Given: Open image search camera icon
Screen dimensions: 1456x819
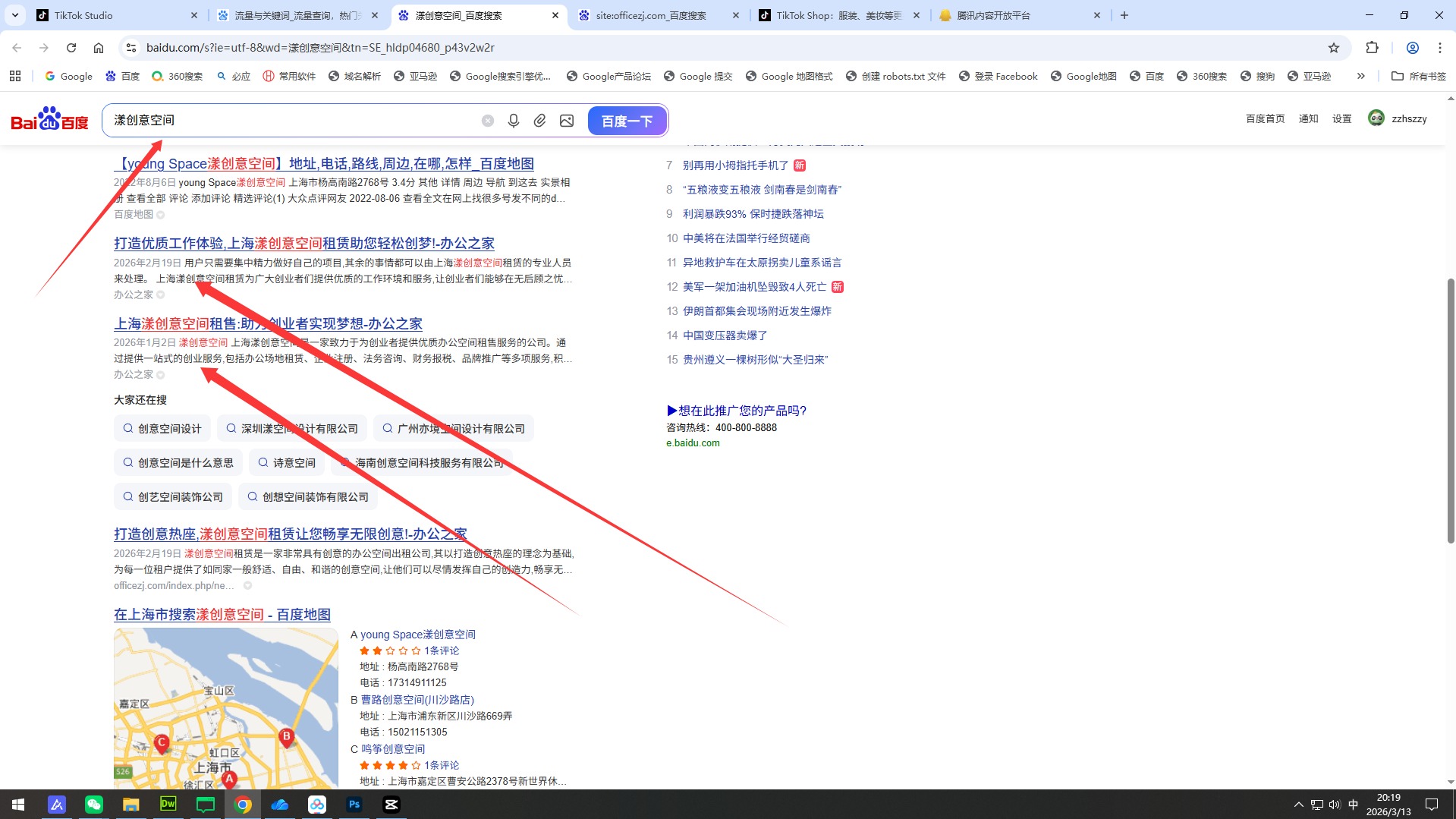Looking at the screenshot, I should pos(567,121).
